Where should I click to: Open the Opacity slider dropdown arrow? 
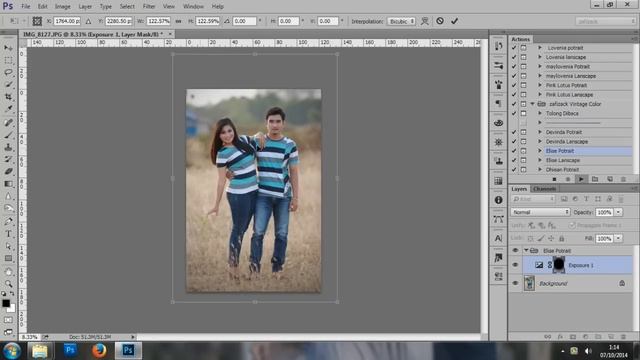click(618, 212)
